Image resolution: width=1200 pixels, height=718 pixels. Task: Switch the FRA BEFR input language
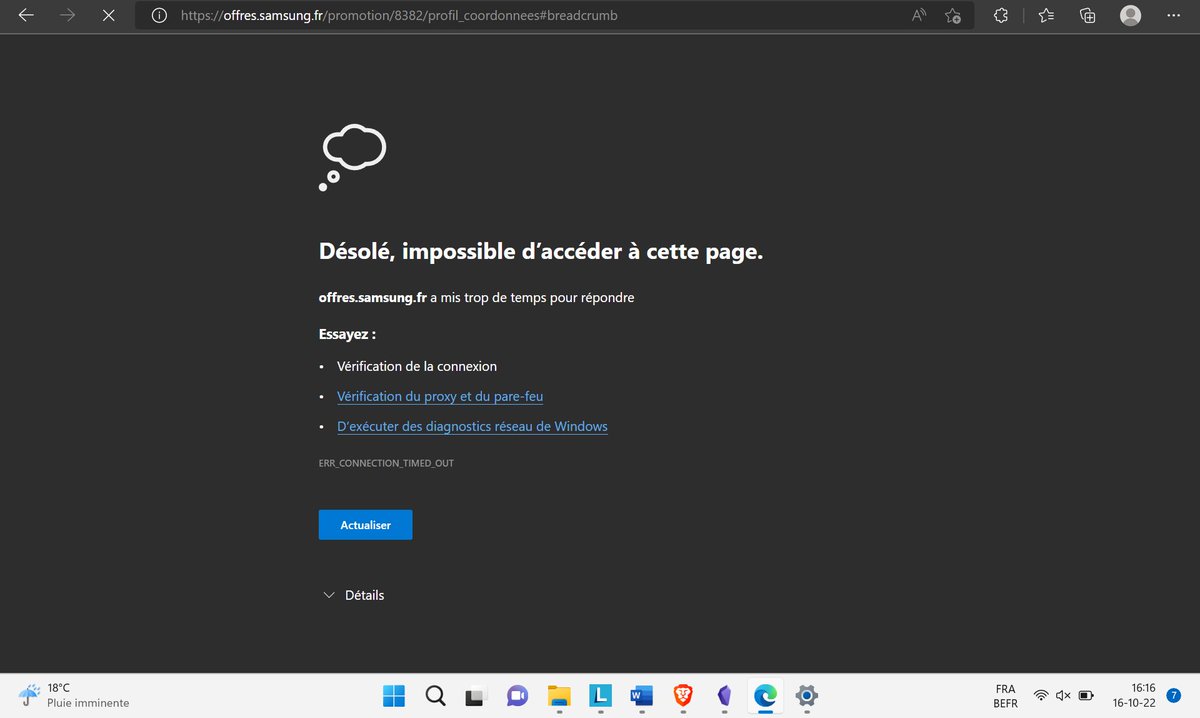tap(1006, 695)
